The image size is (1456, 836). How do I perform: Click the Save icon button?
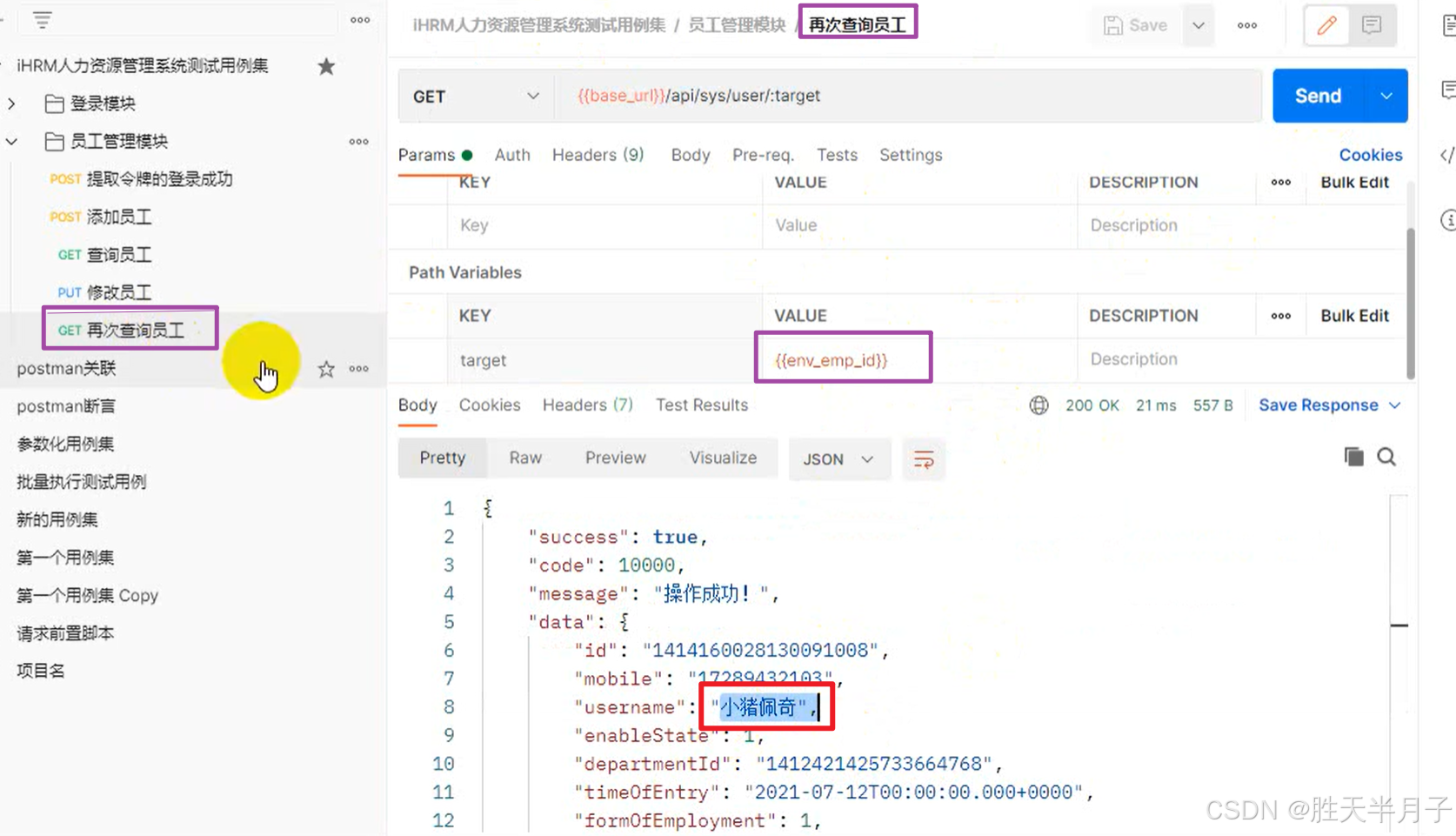1135,25
